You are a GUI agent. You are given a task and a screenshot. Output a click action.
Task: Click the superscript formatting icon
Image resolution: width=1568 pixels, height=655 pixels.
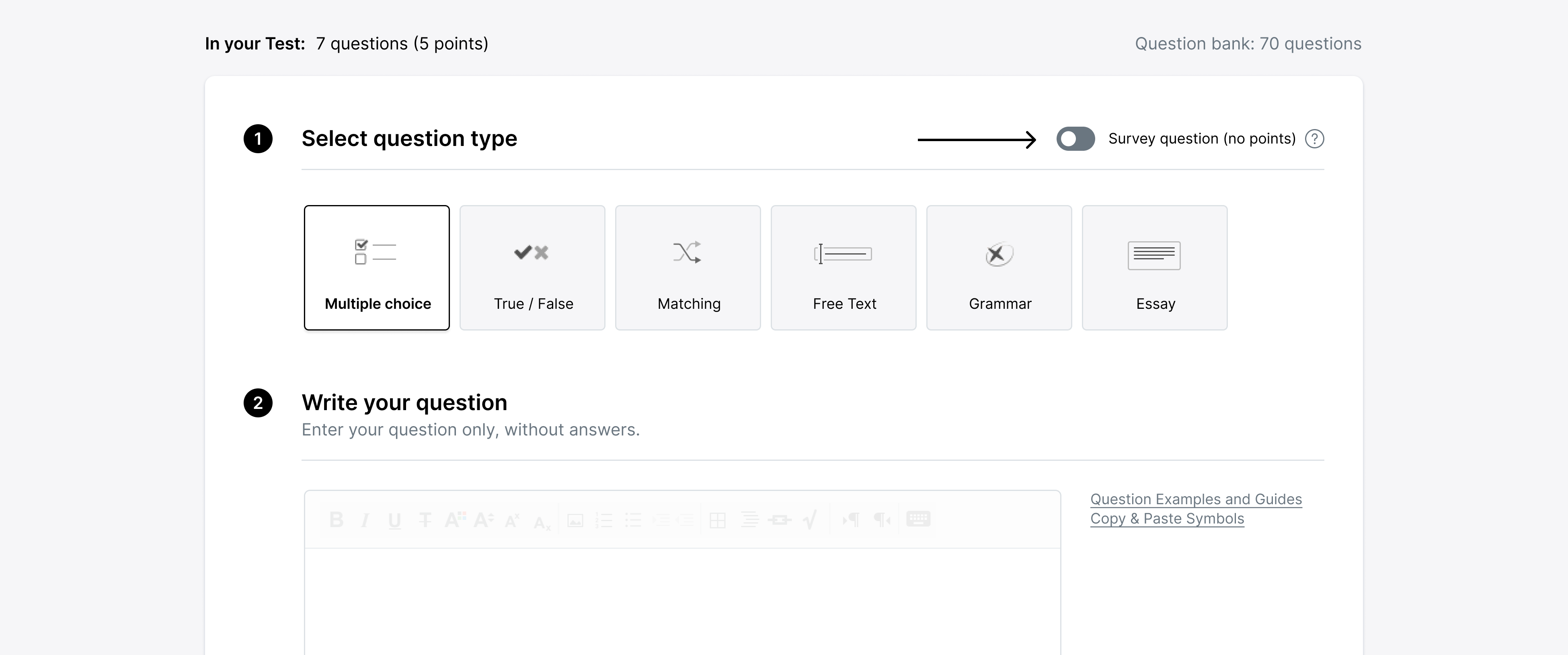[x=512, y=520]
